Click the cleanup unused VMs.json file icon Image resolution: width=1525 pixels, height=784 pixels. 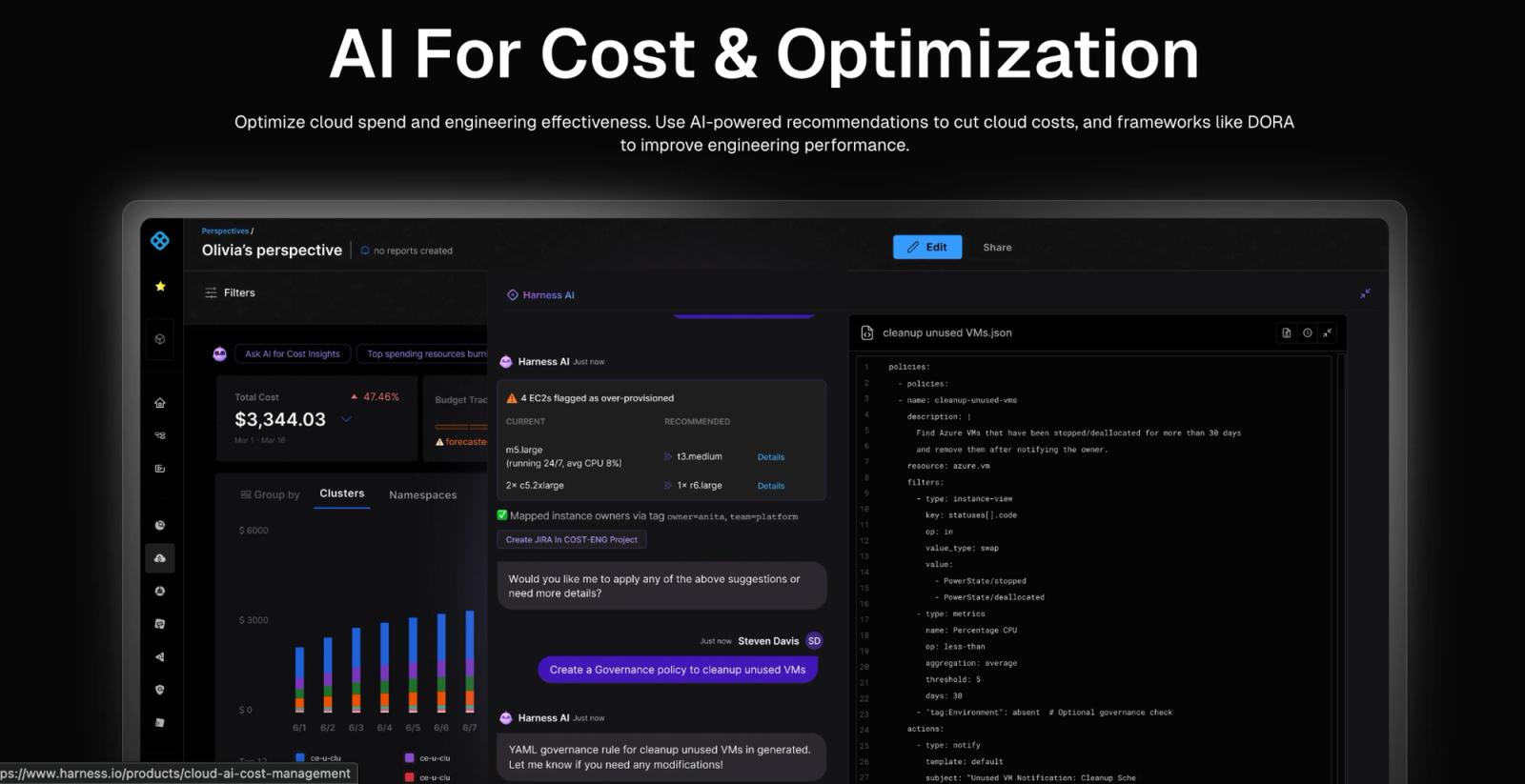tap(866, 332)
